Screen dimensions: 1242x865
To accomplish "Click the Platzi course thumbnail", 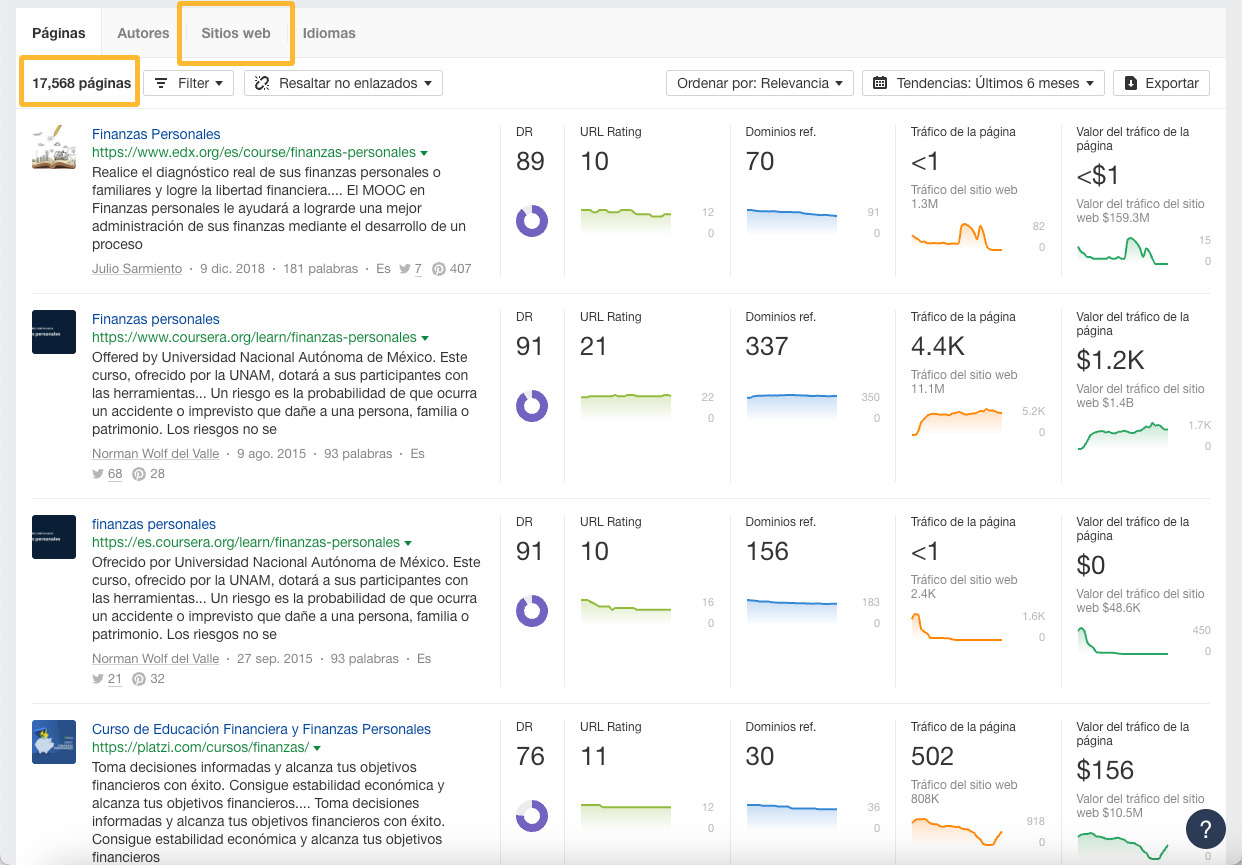I will pos(53,744).
